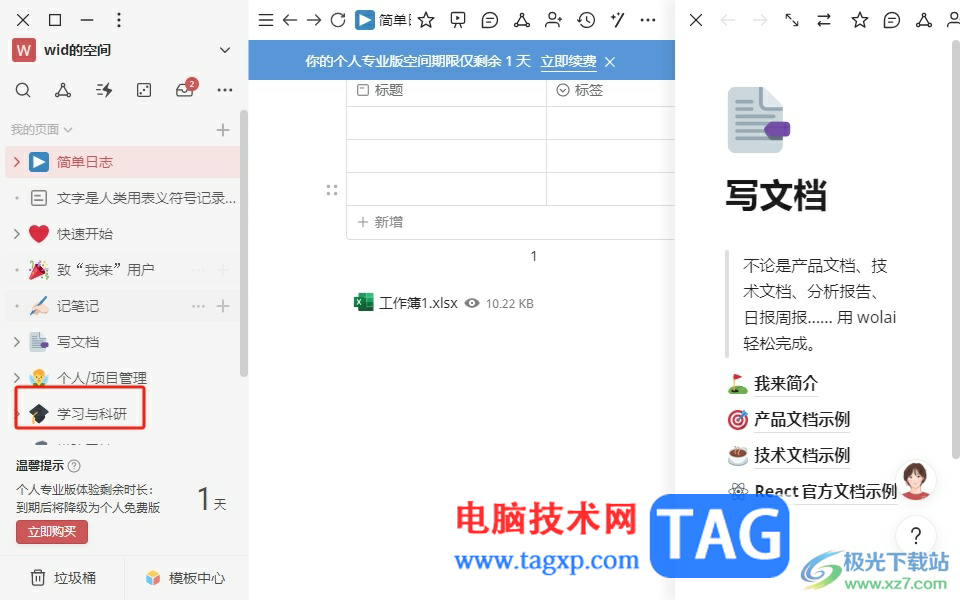
Task: Click the 写文档 page icon in preview
Action: (758, 119)
